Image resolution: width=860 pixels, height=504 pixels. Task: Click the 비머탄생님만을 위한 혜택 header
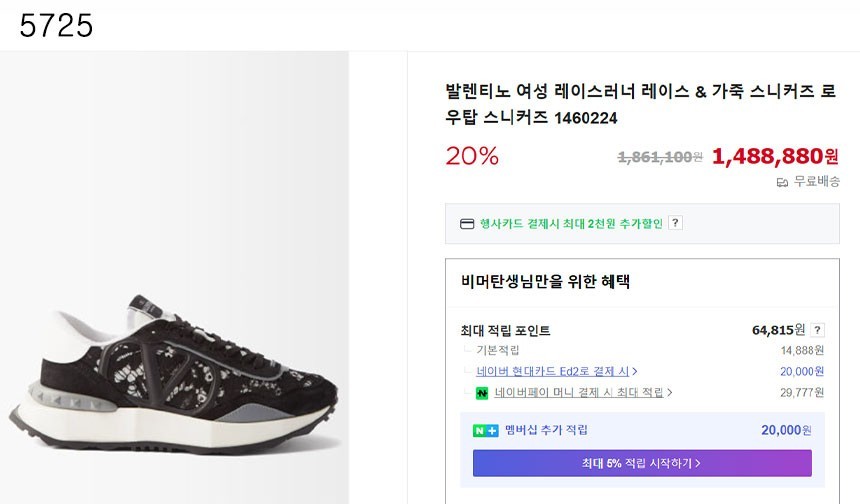coord(545,282)
